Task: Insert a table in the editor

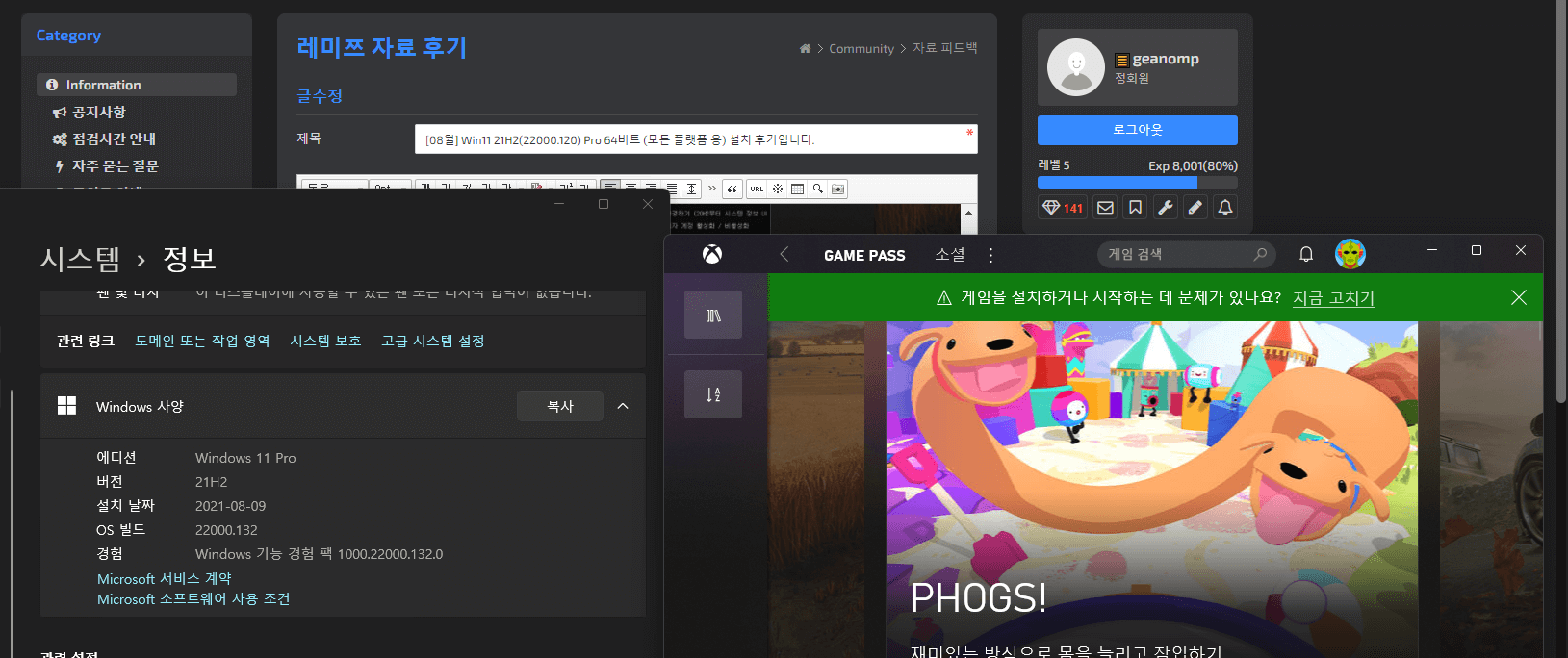Action: pos(798,189)
